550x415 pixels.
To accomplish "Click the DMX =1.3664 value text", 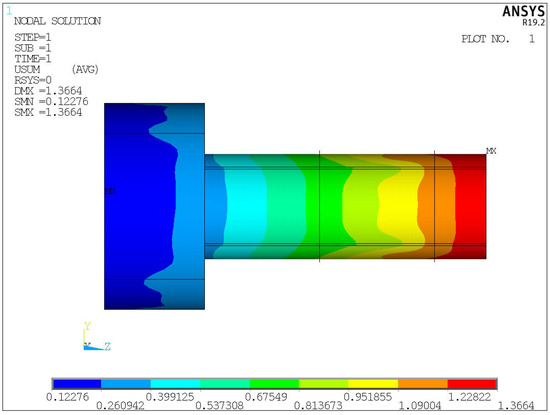I will coord(48,91).
